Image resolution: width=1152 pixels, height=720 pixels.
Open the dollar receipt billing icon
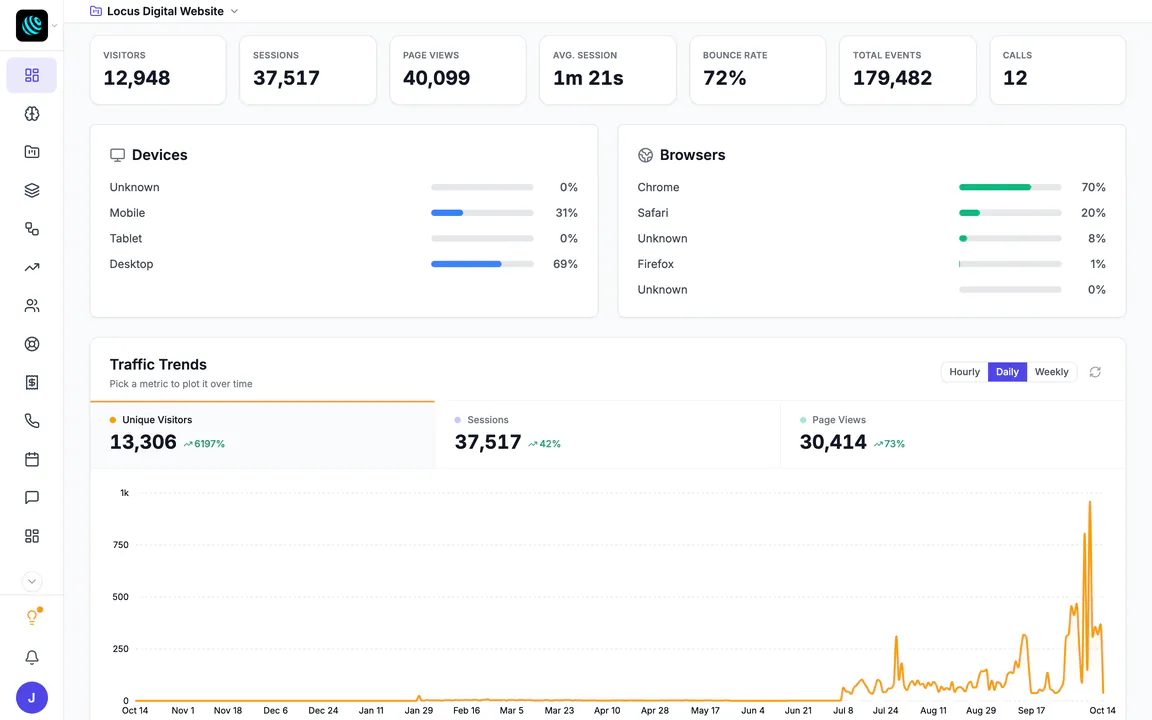32,382
